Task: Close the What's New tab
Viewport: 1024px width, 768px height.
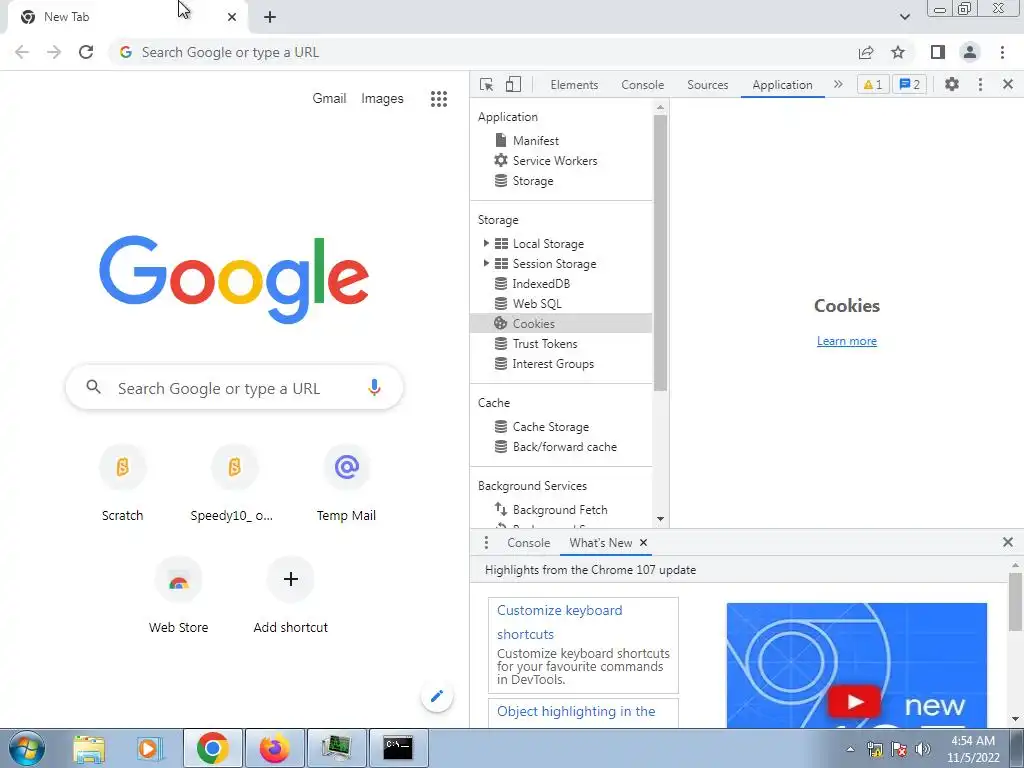Action: (x=643, y=543)
